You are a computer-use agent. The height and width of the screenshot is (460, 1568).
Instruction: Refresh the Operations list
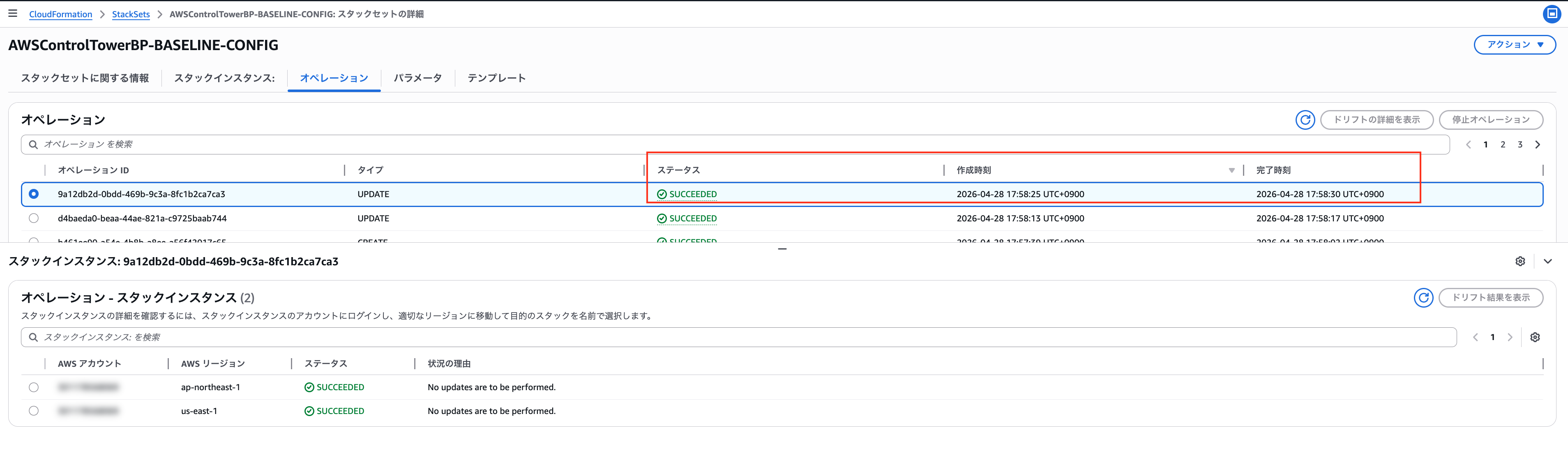1305,120
